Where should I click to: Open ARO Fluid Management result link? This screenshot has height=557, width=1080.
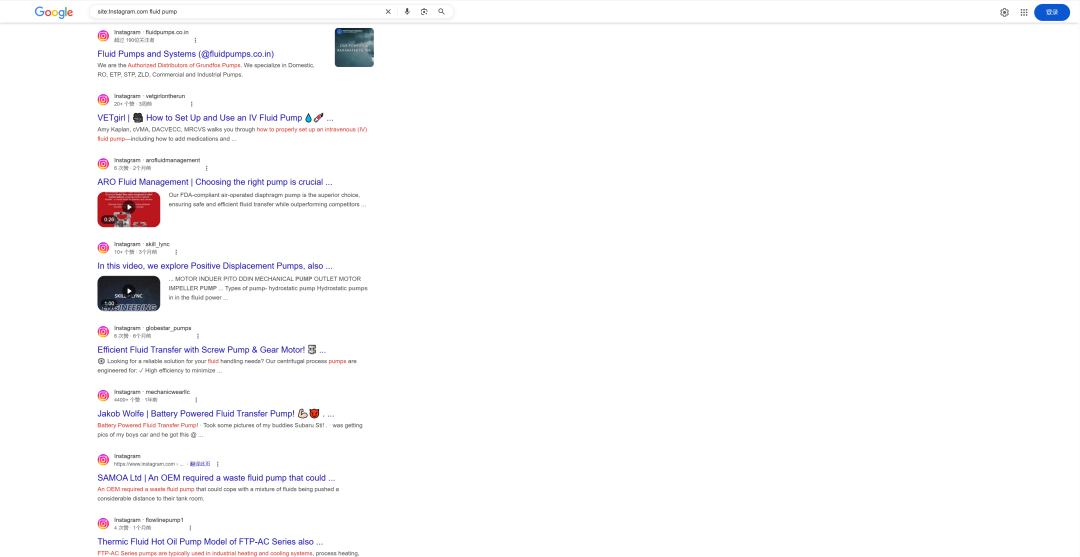click(x=215, y=182)
